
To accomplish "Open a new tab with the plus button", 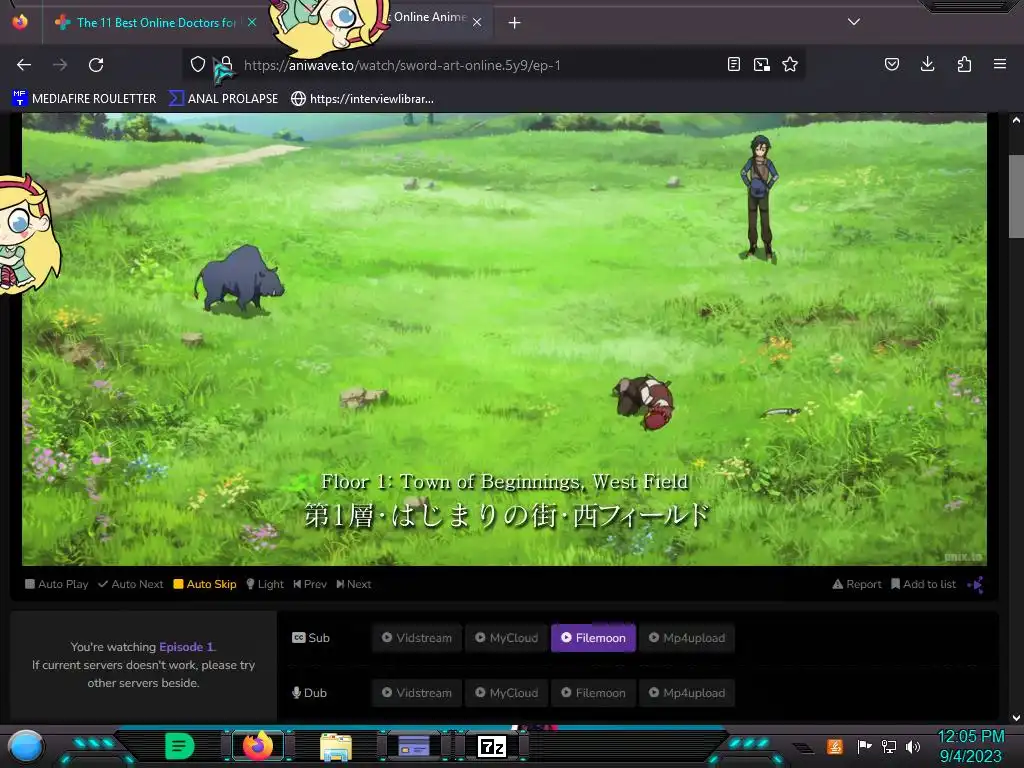I will (515, 23).
